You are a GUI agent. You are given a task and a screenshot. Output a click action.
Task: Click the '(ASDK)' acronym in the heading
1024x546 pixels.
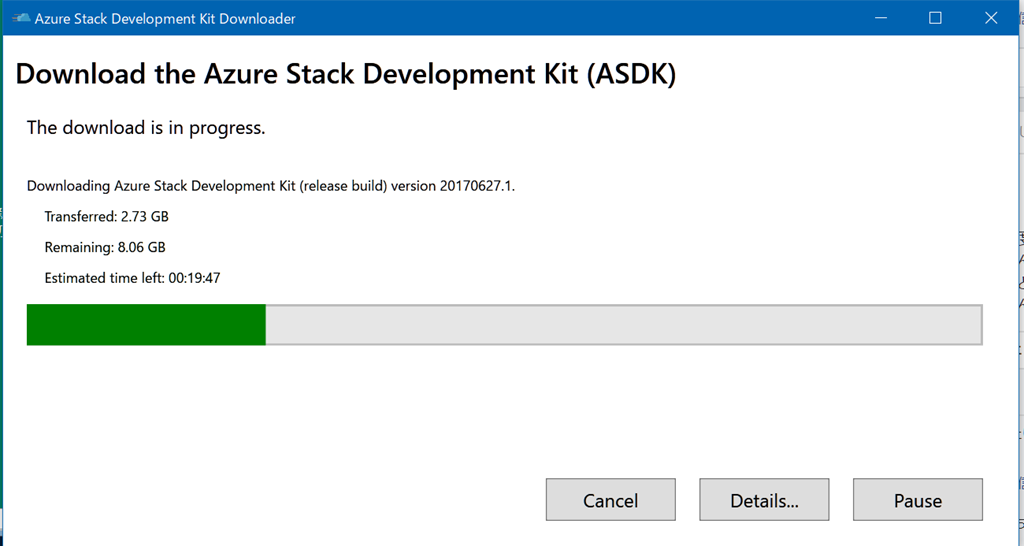click(628, 74)
